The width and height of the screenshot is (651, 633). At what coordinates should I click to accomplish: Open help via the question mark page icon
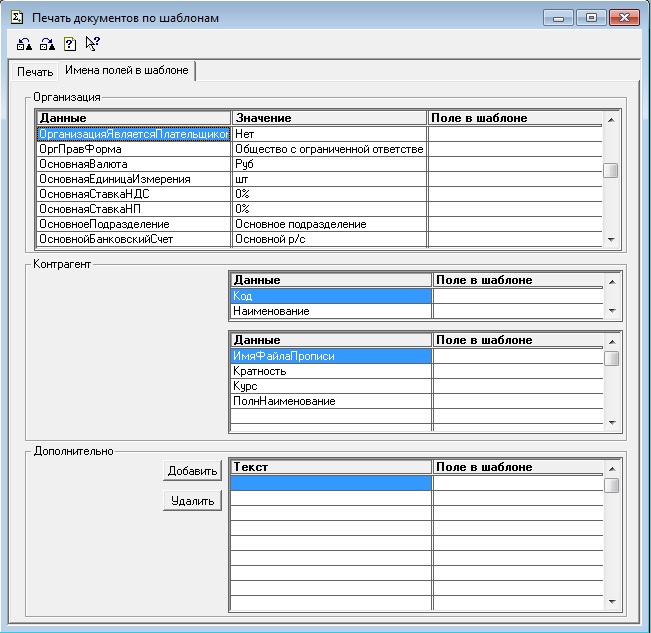69,43
